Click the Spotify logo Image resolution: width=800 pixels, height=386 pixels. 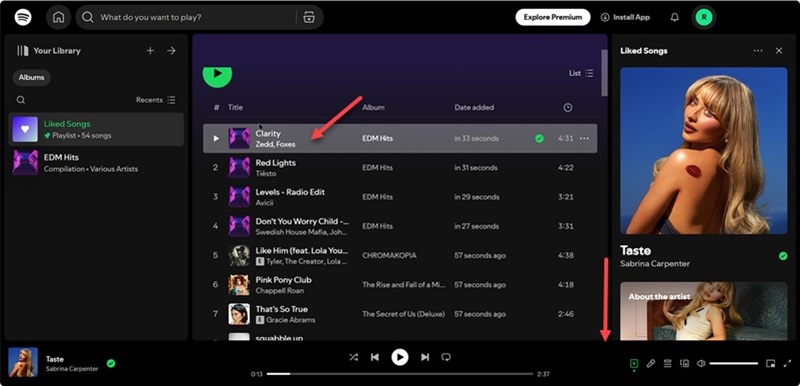click(23, 17)
